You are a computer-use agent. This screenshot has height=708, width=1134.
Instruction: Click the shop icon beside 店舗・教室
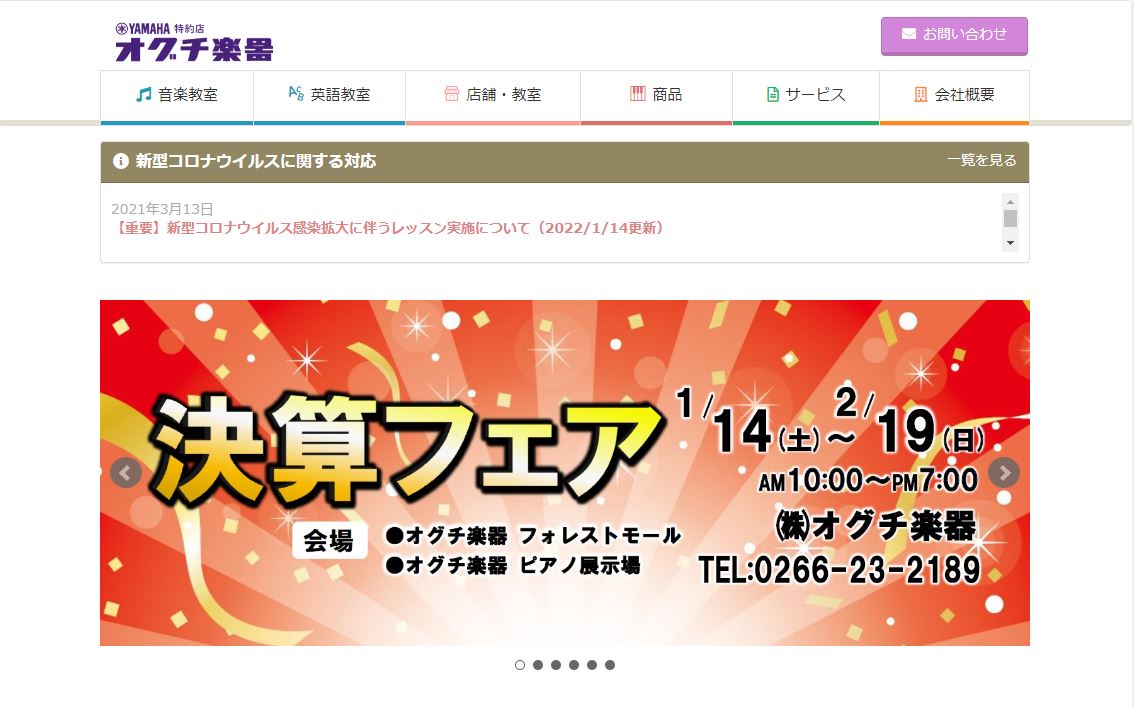pyautogui.click(x=451, y=94)
